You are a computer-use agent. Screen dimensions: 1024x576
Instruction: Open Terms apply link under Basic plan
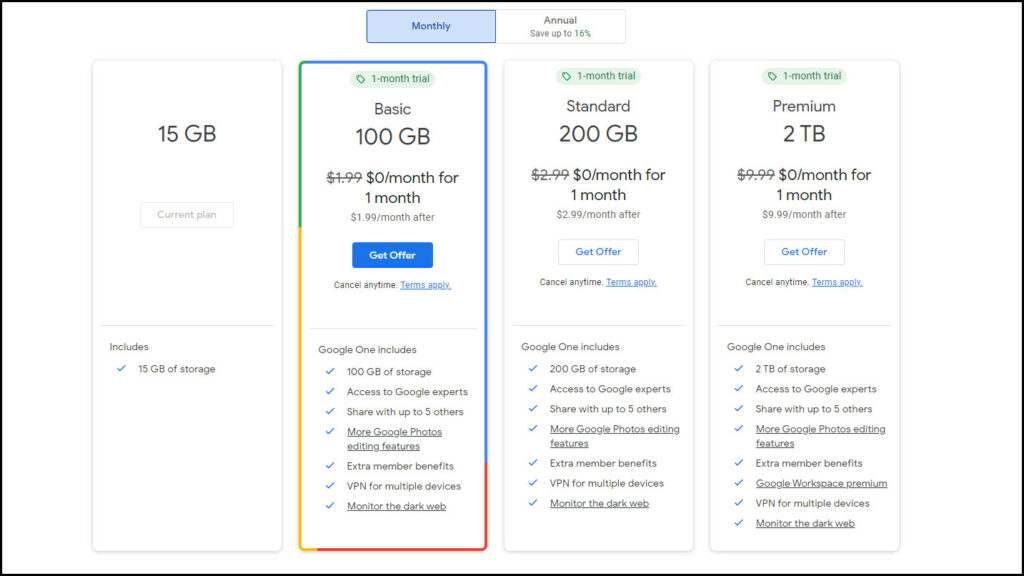[426, 284]
